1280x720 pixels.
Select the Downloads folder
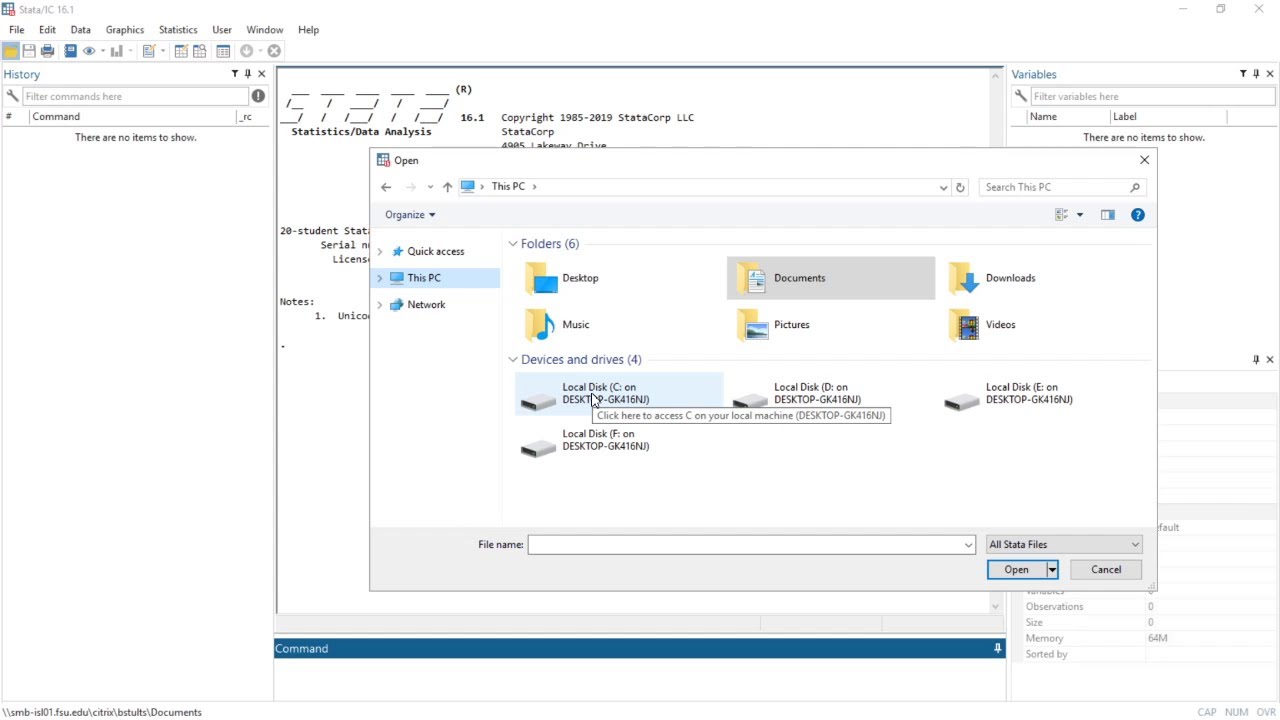(1042, 278)
